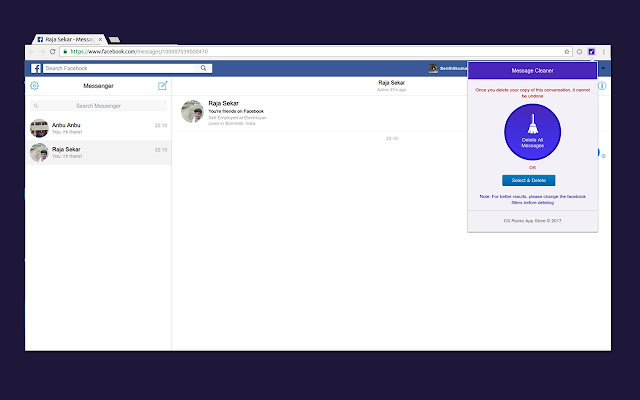The height and width of the screenshot is (400, 640).
Task: Open a new browser tab
Action: click(114, 40)
